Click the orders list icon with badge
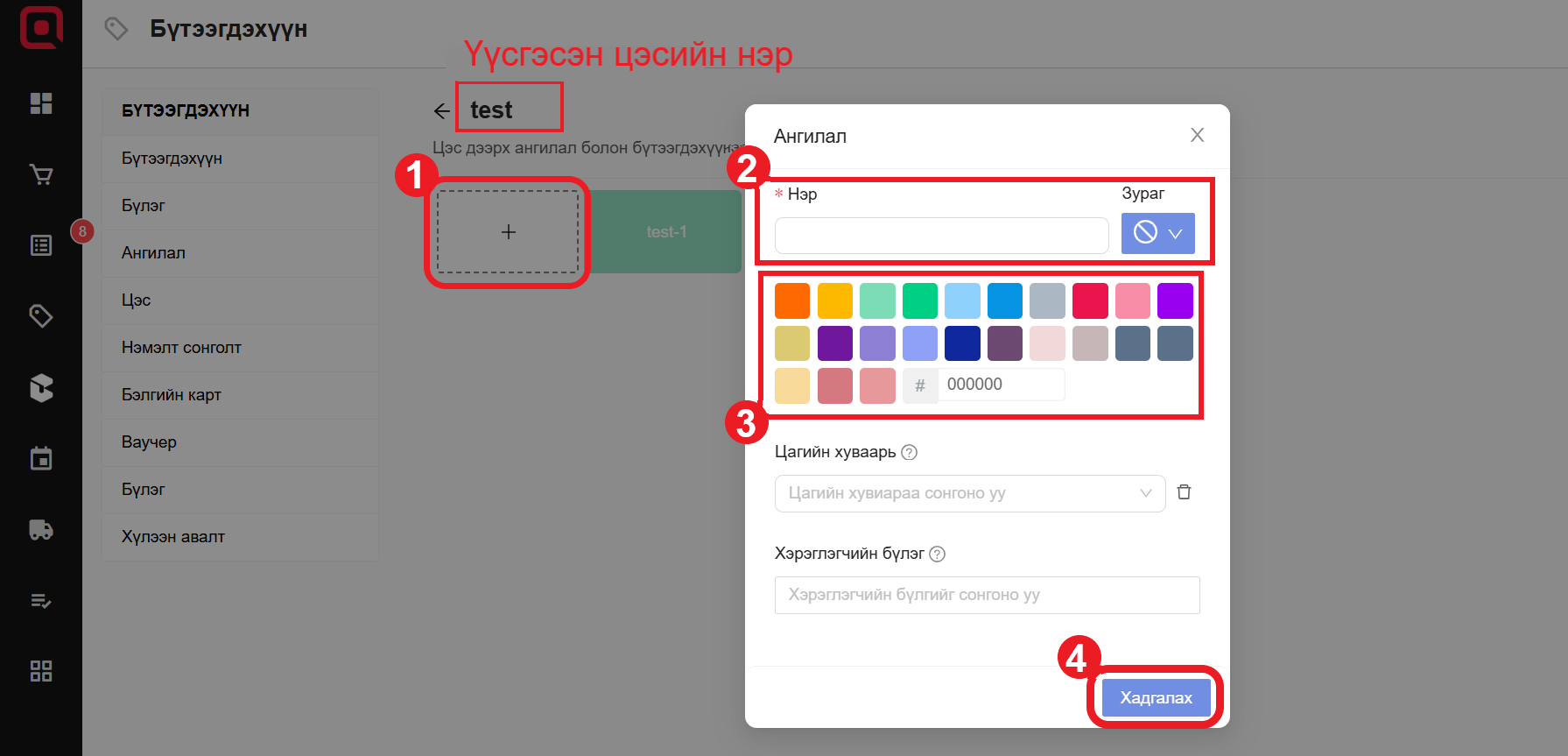This screenshot has width=1568, height=756. (41, 245)
